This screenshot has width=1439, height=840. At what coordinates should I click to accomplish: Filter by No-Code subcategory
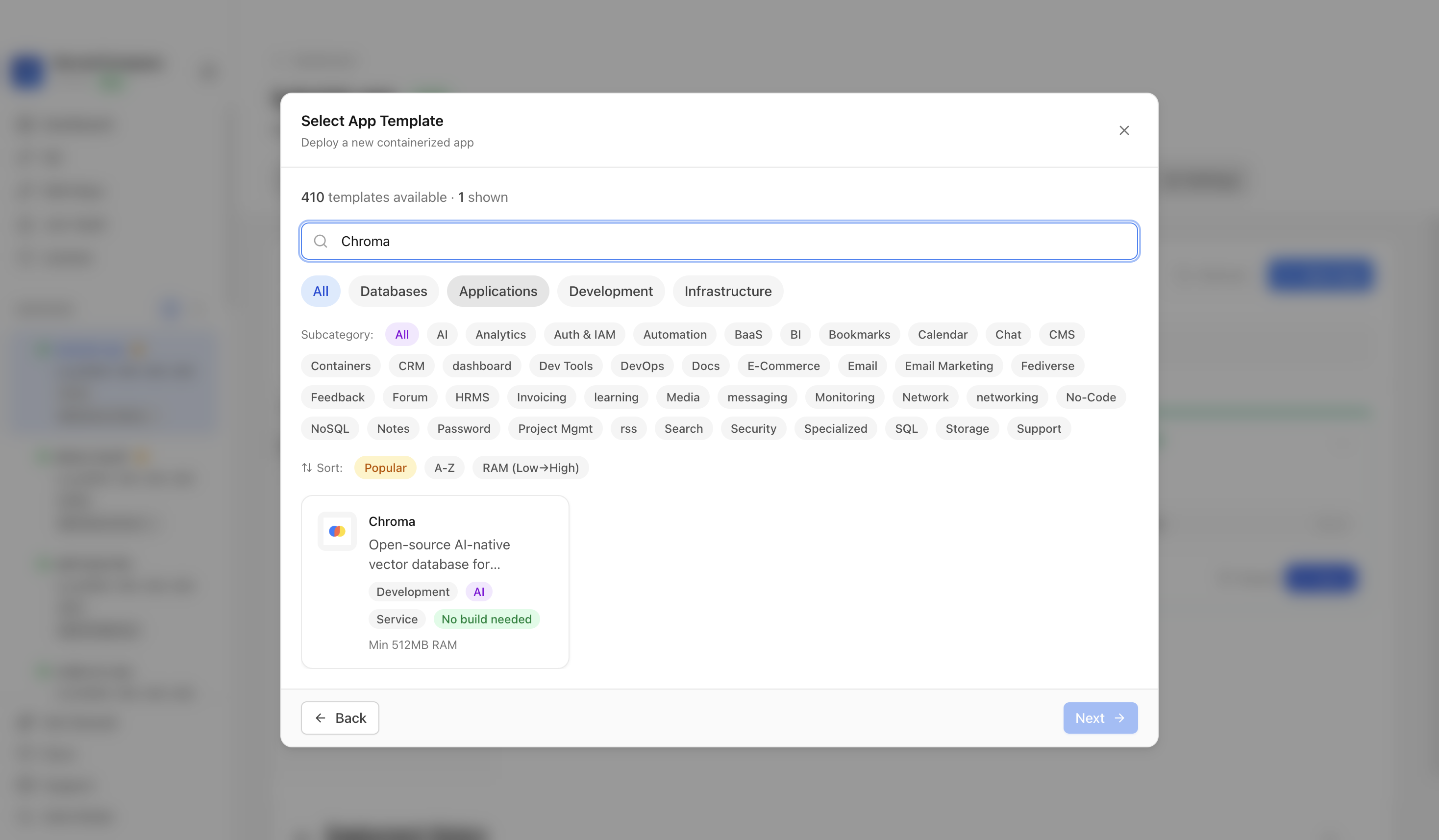pos(1091,397)
